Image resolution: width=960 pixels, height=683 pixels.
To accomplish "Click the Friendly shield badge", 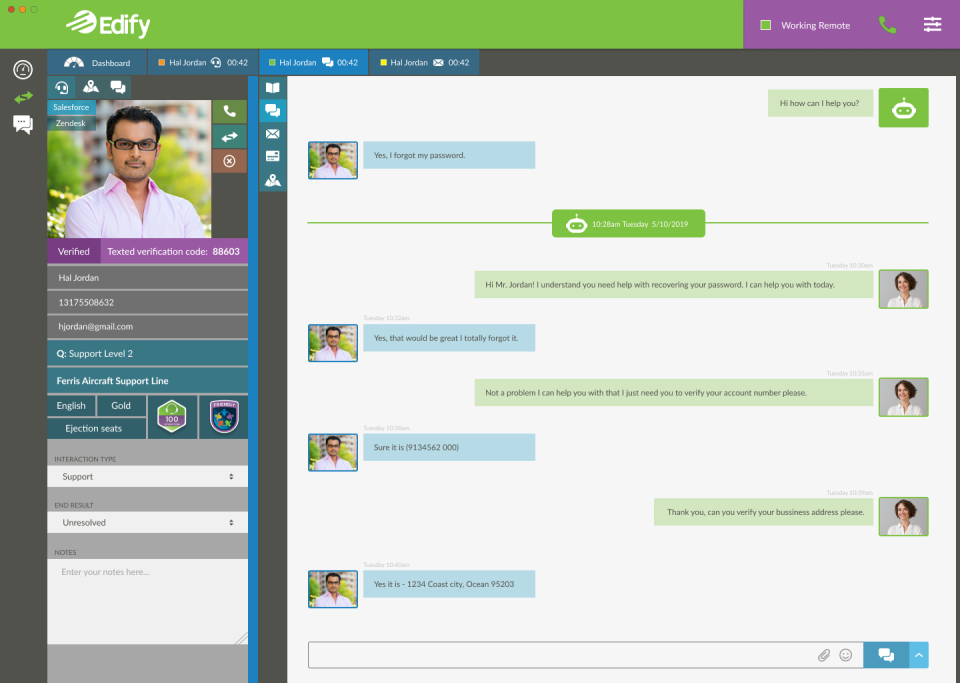I will (224, 417).
